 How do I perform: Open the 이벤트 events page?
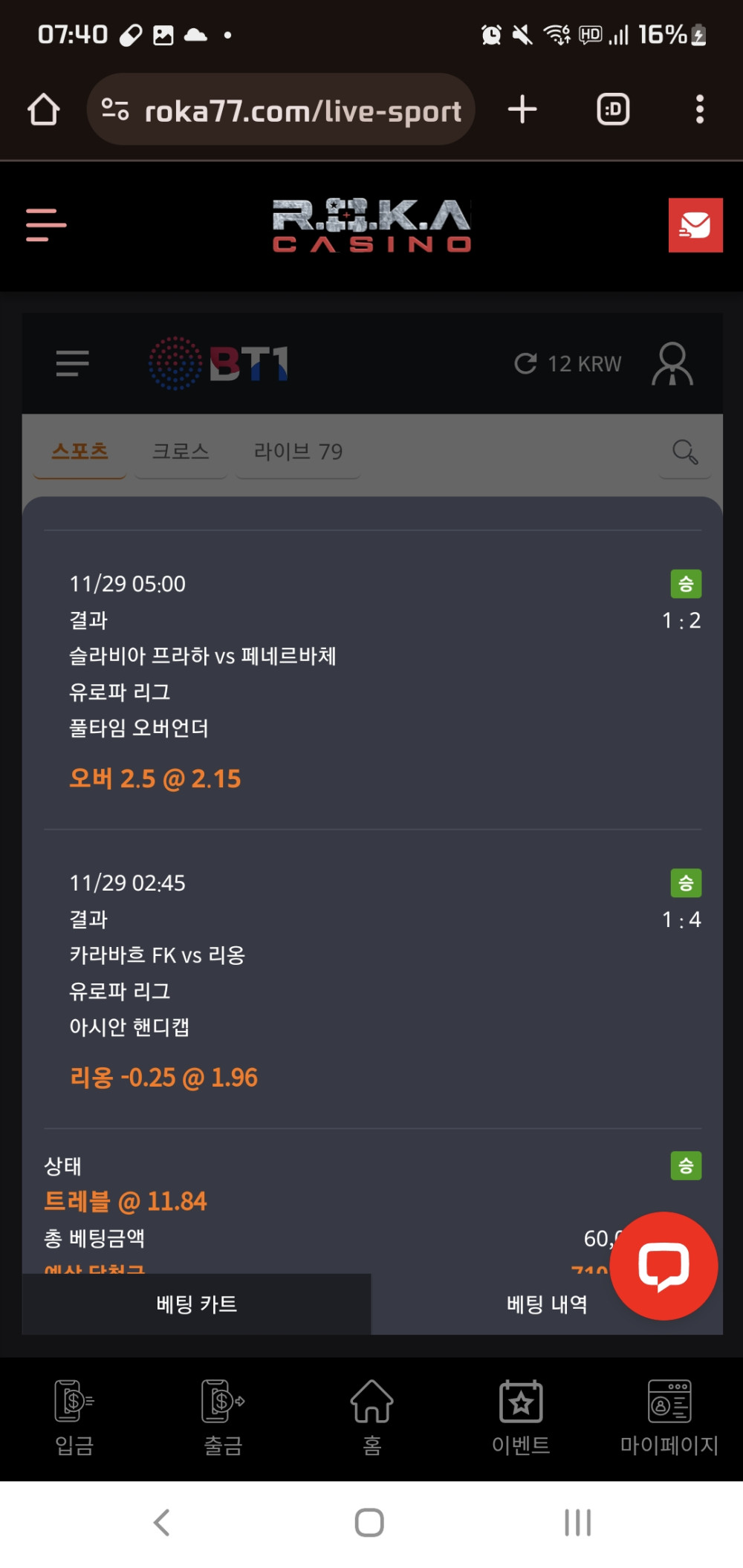(x=521, y=1417)
